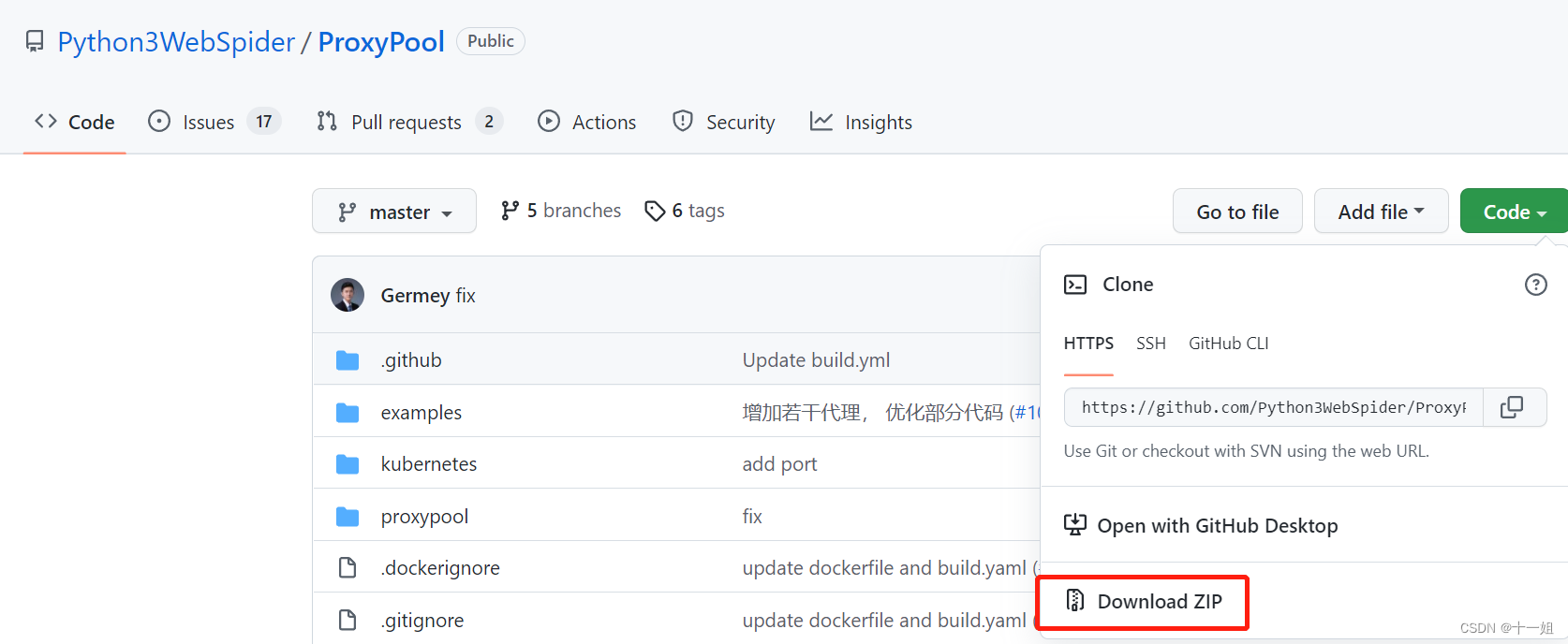Open the proxypool row 'fix' commit message
This screenshot has height=644, width=1568.
tap(752, 517)
